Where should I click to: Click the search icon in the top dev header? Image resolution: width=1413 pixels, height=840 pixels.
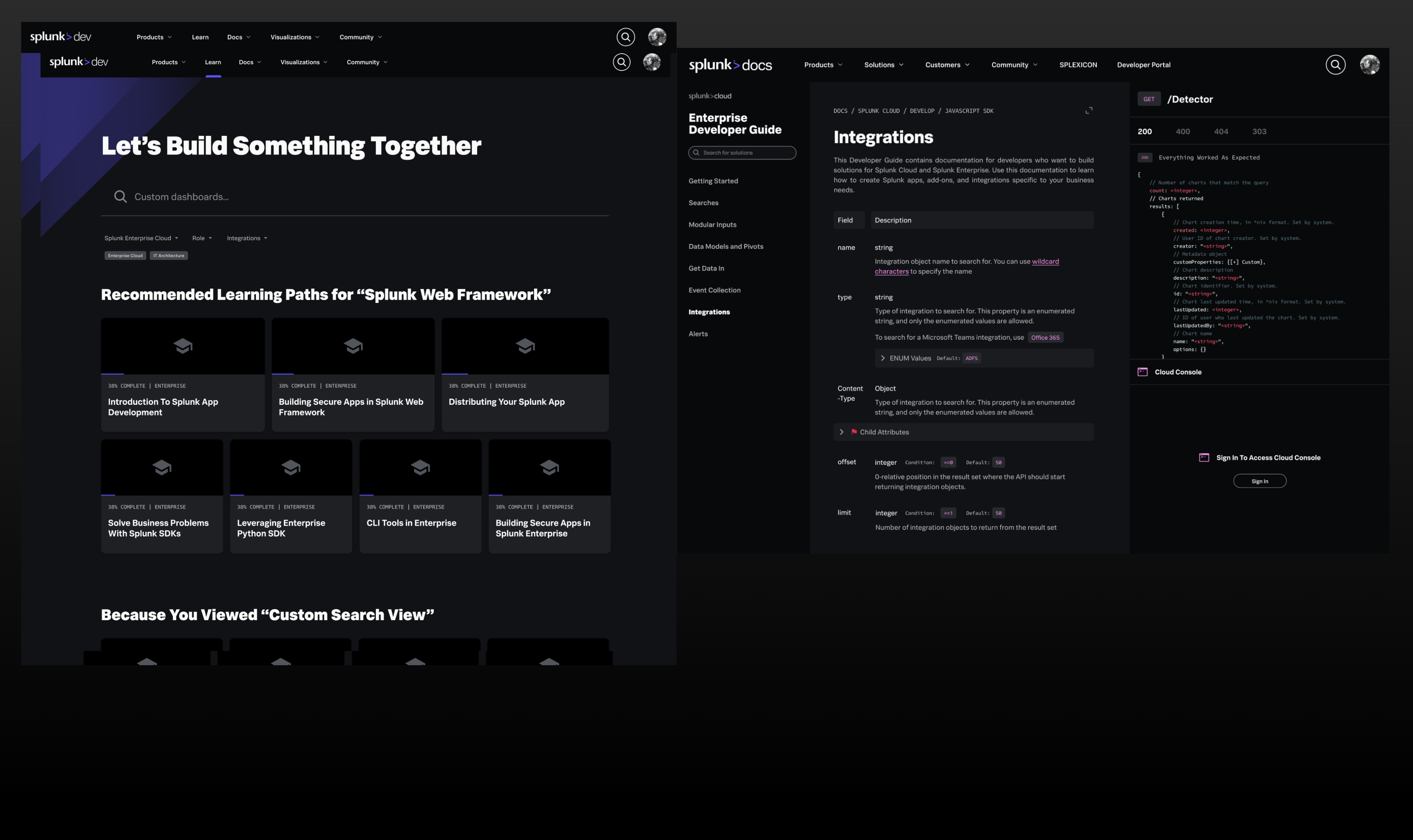[625, 37]
